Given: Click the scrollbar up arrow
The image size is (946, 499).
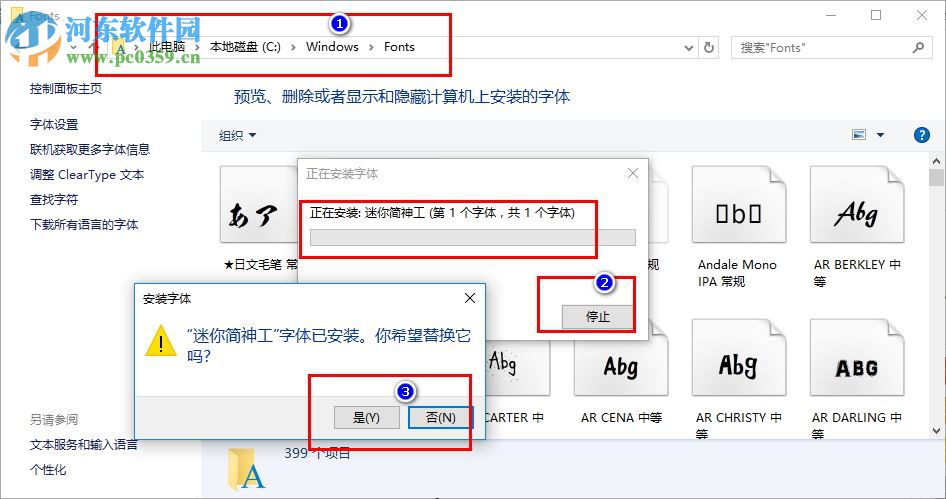Looking at the screenshot, I should pos(936,161).
